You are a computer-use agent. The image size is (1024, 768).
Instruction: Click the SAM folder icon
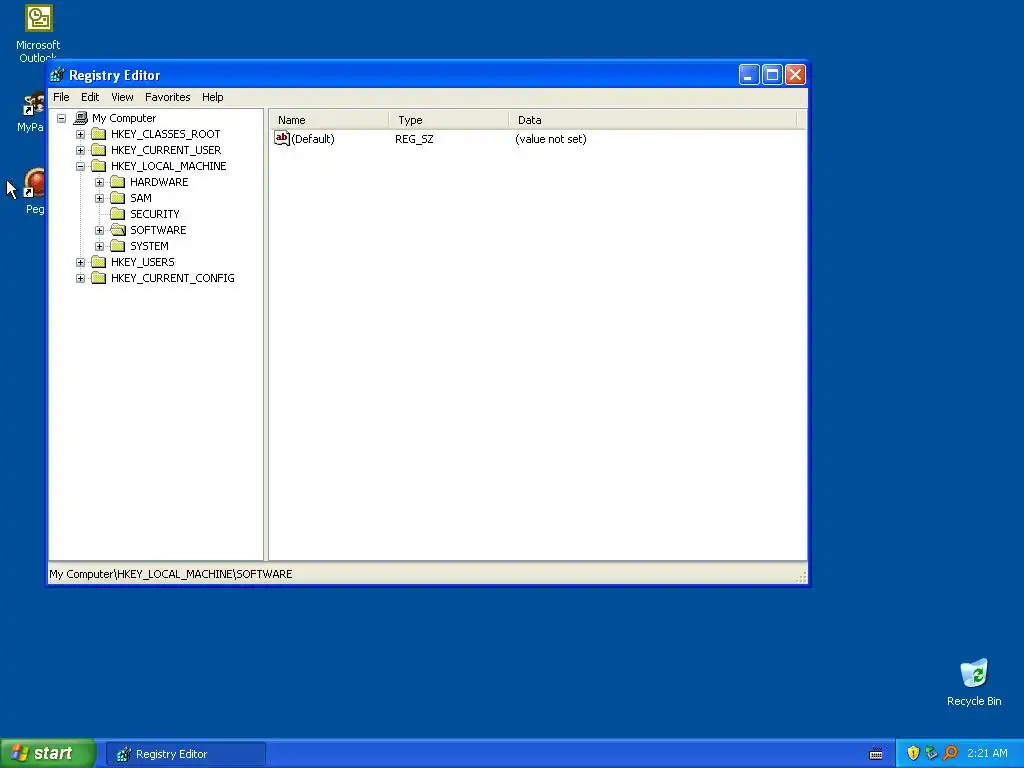(118, 198)
